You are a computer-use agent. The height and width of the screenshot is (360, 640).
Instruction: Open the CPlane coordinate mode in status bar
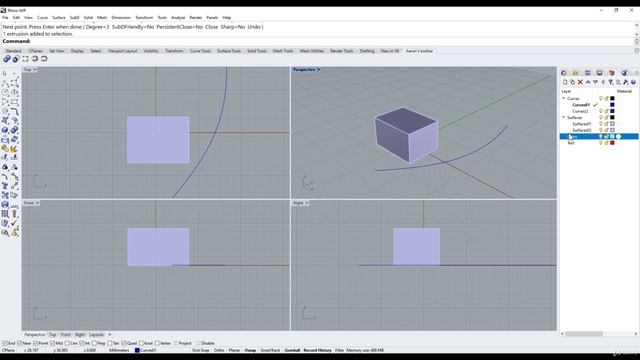click(9, 350)
